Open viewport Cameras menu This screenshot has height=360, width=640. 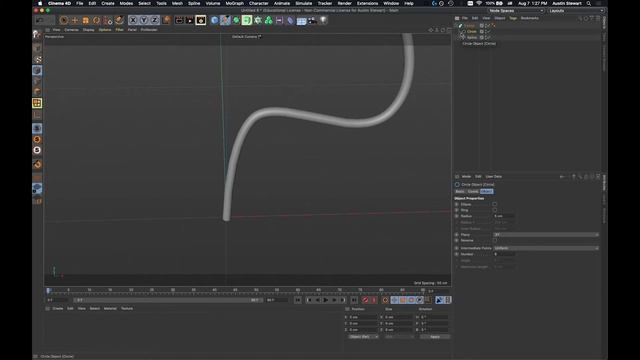[x=71, y=30]
